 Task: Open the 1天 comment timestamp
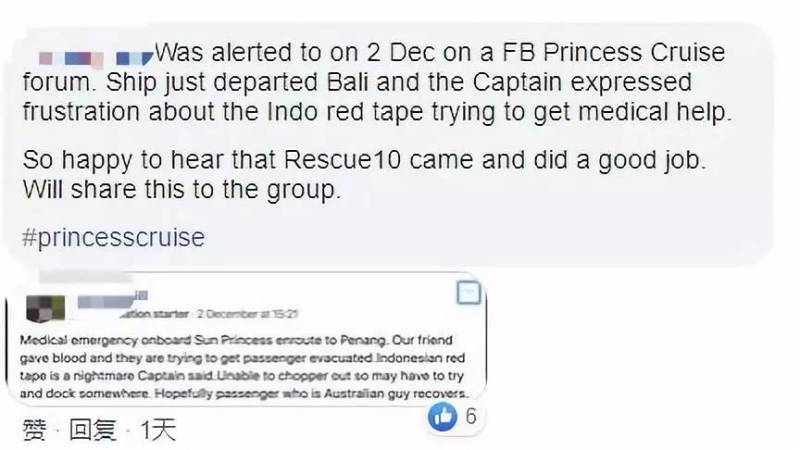coord(157,432)
